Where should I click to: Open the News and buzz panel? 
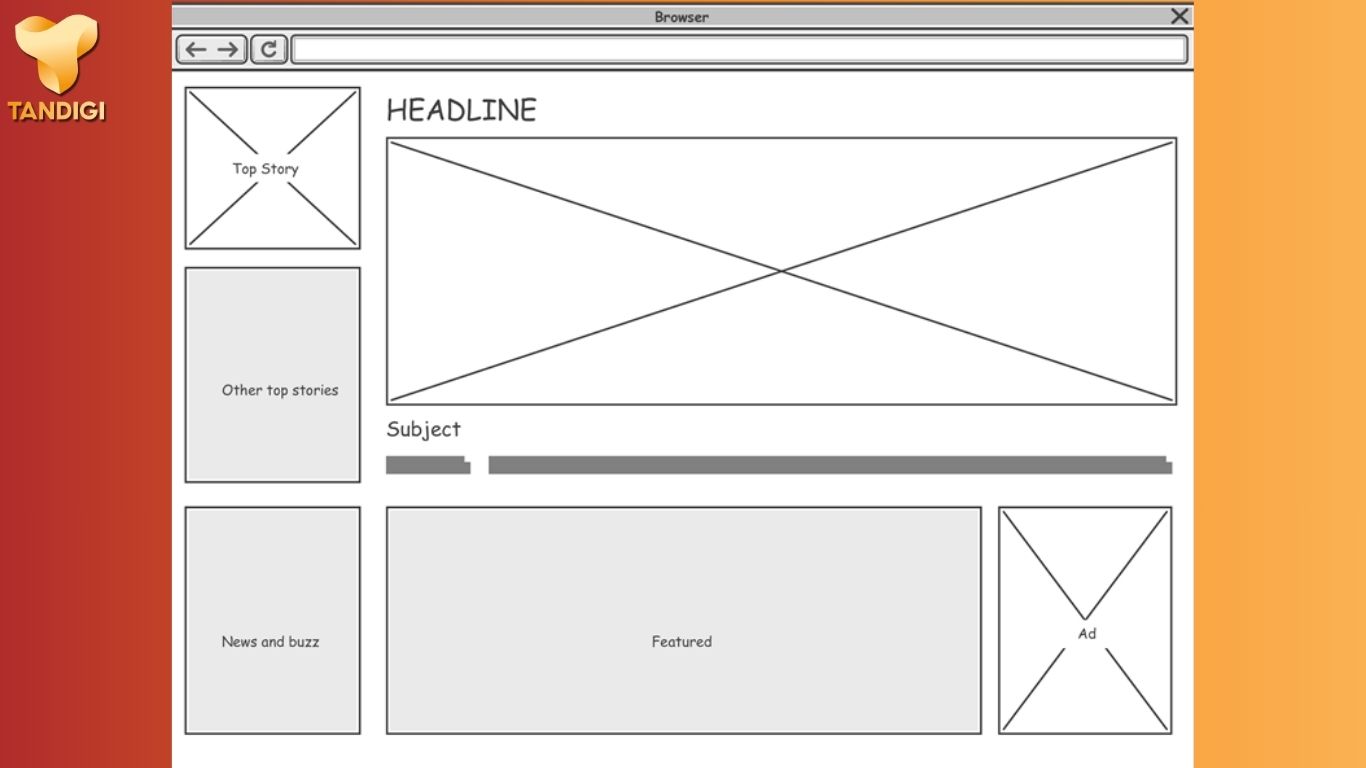(x=272, y=620)
